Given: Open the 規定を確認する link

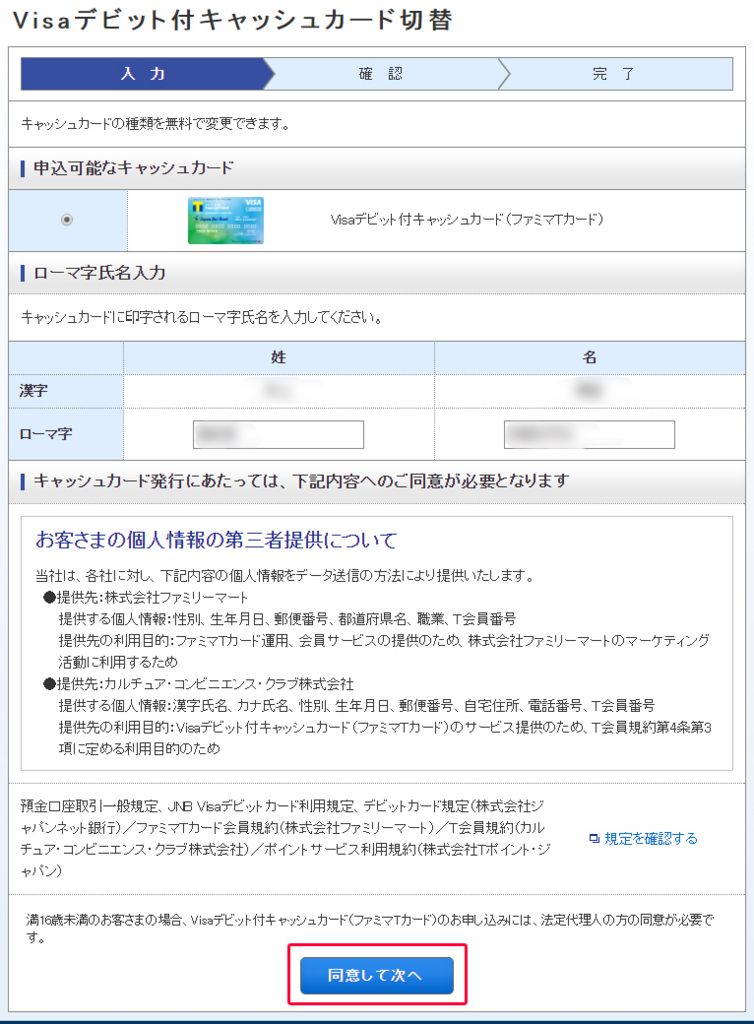Looking at the screenshot, I should [651, 839].
